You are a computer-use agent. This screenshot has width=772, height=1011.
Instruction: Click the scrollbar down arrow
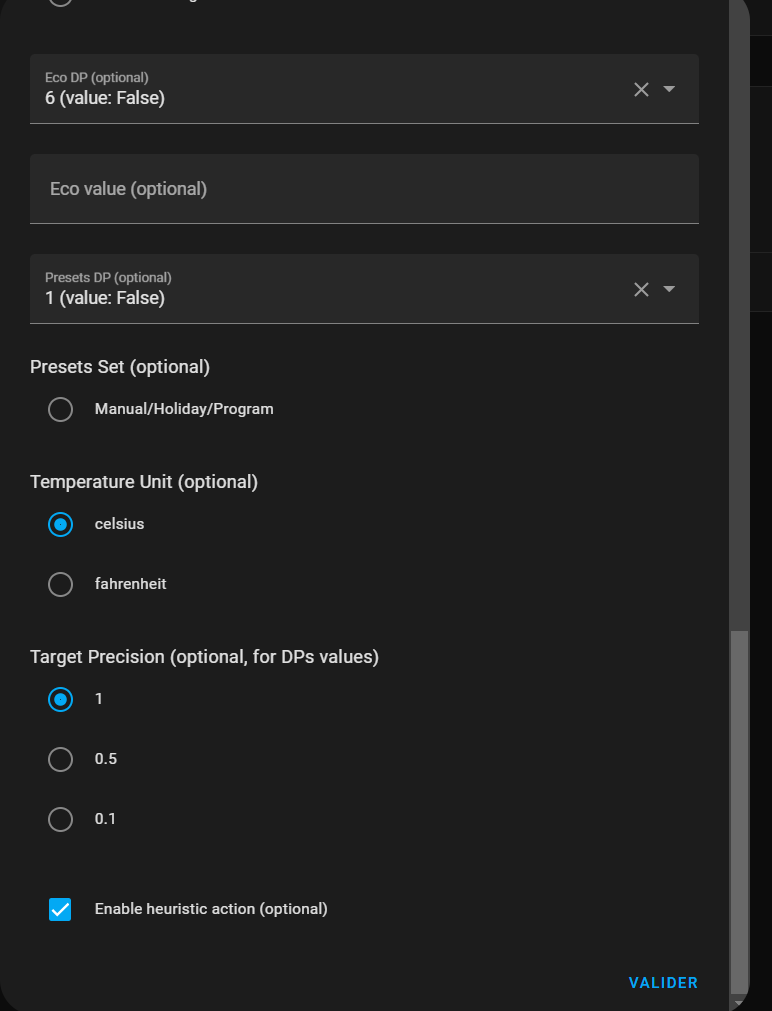tap(739, 1003)
